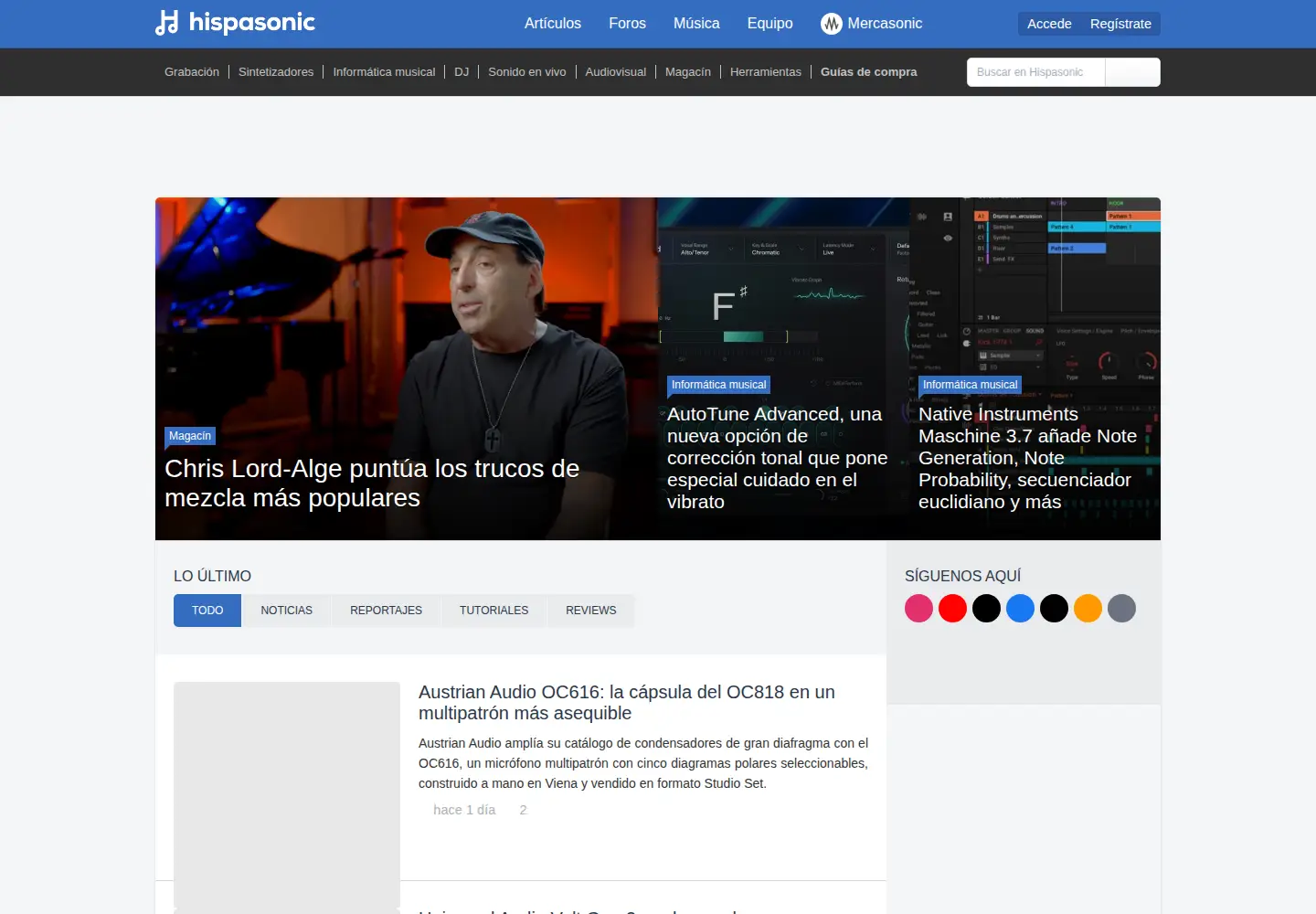Open the Magacín navigation link
The width and height of the screenshot is (1316, 914).
click(688, 72)
